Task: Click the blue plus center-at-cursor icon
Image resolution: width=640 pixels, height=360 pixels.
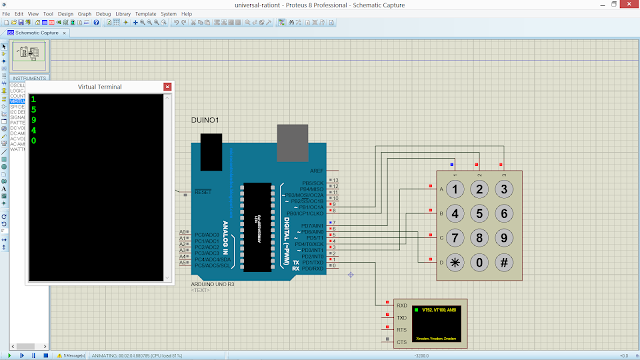Action: (135, 22)
